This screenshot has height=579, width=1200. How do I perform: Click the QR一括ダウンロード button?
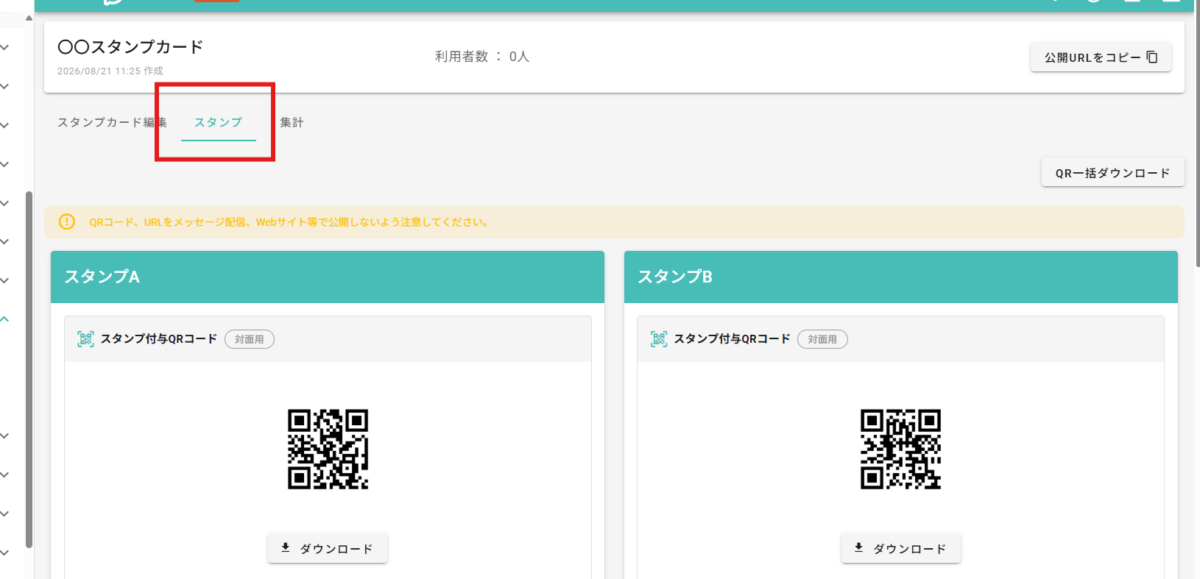tap(1113, 173)
